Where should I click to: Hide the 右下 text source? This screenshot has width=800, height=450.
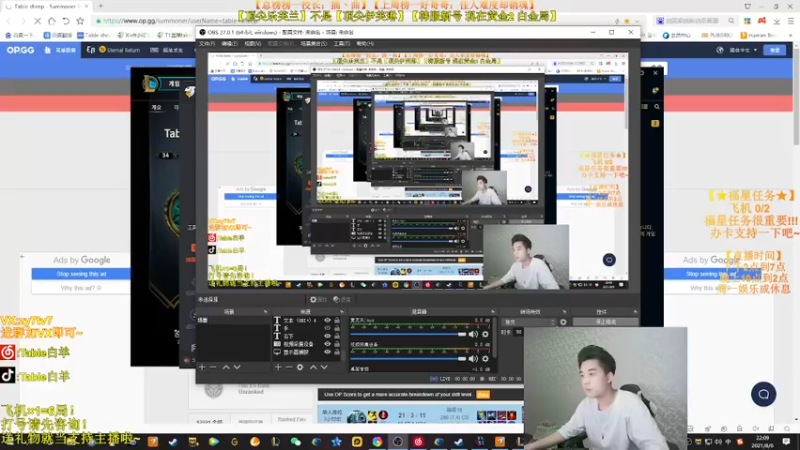[328, 336]
